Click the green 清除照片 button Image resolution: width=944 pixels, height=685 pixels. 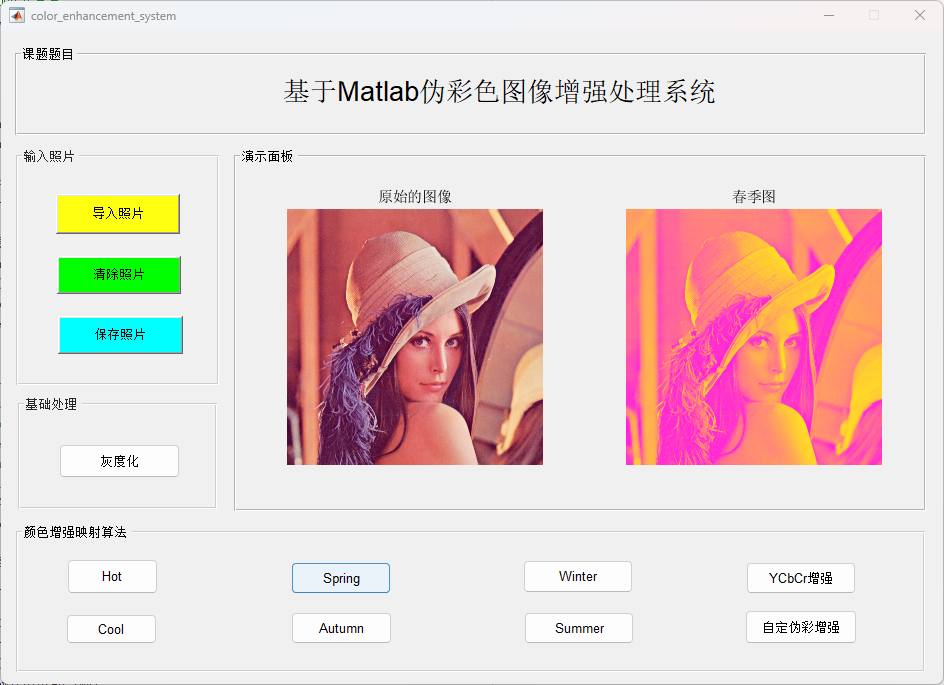[119, 275]
